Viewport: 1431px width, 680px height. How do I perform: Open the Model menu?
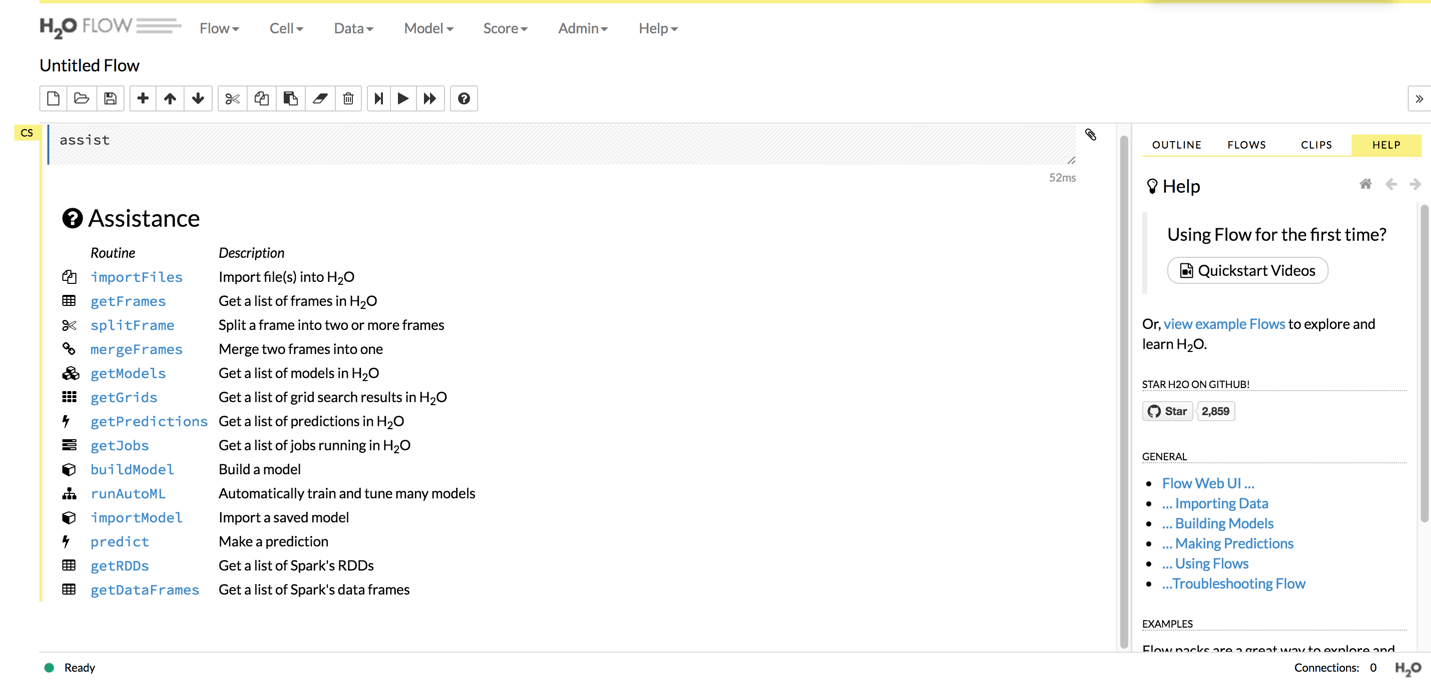428,28
